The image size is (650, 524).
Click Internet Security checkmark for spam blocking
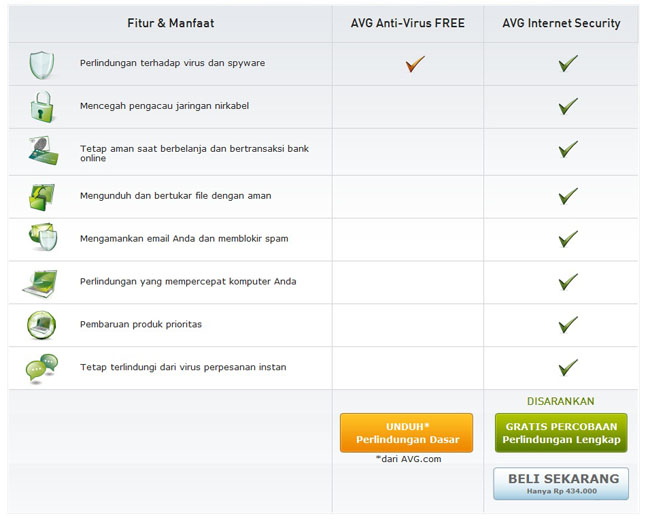pos(568,239)
